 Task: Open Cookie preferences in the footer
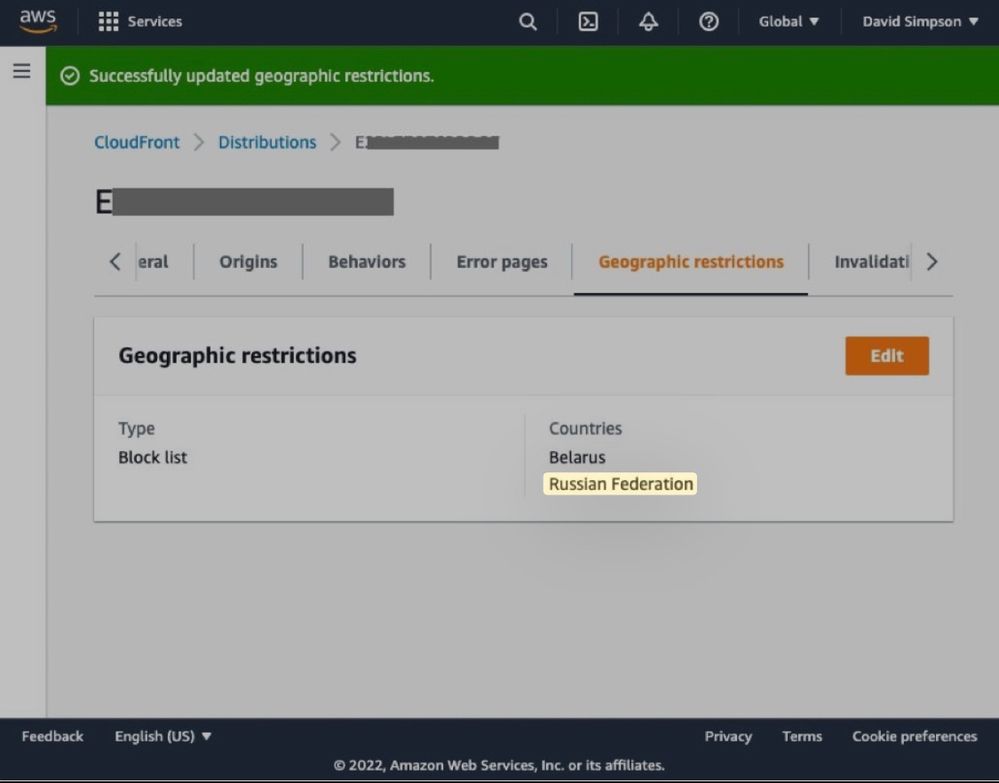[915, 736]
